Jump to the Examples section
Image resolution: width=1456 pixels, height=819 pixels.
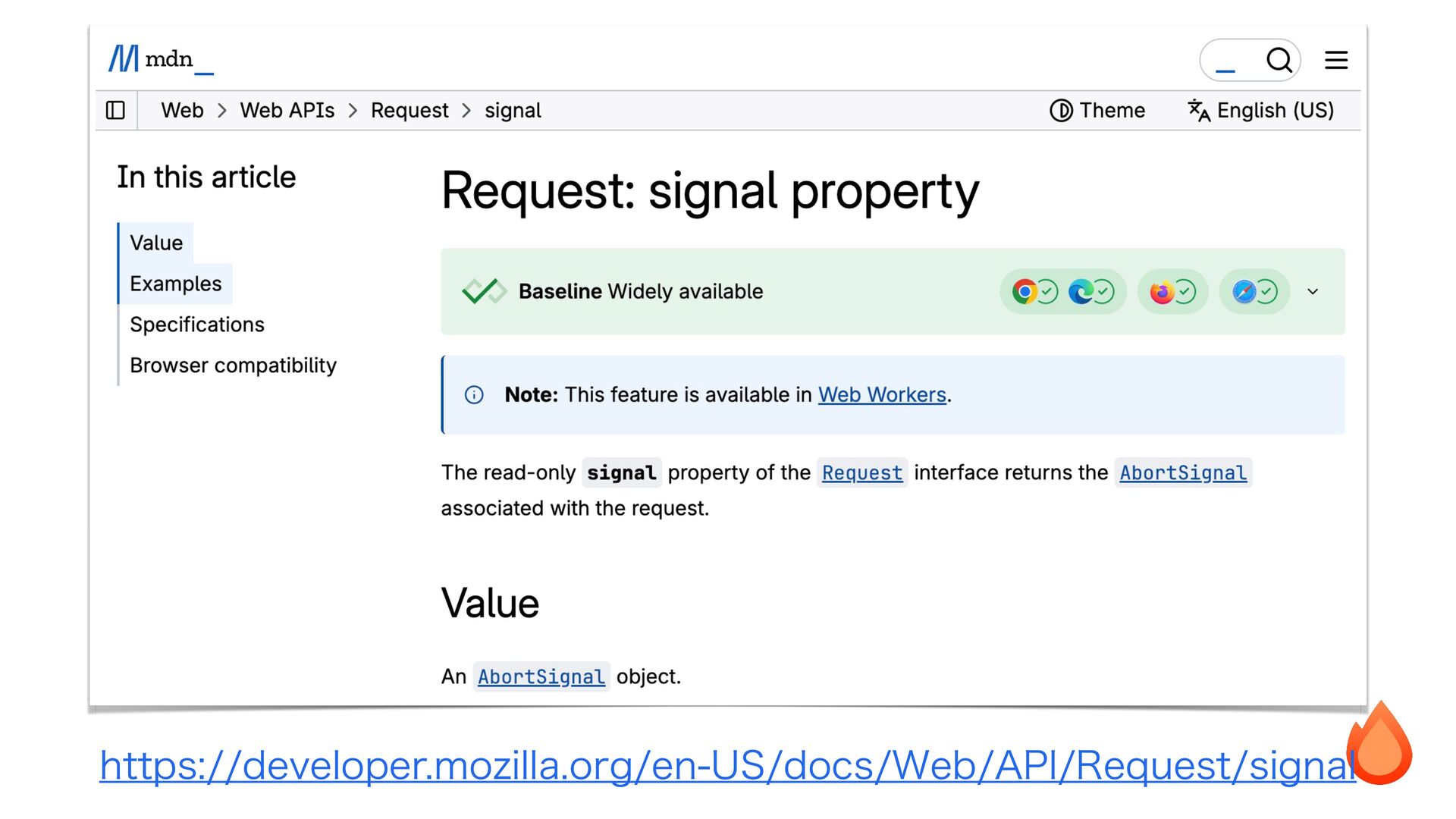[x=176, y=284]
